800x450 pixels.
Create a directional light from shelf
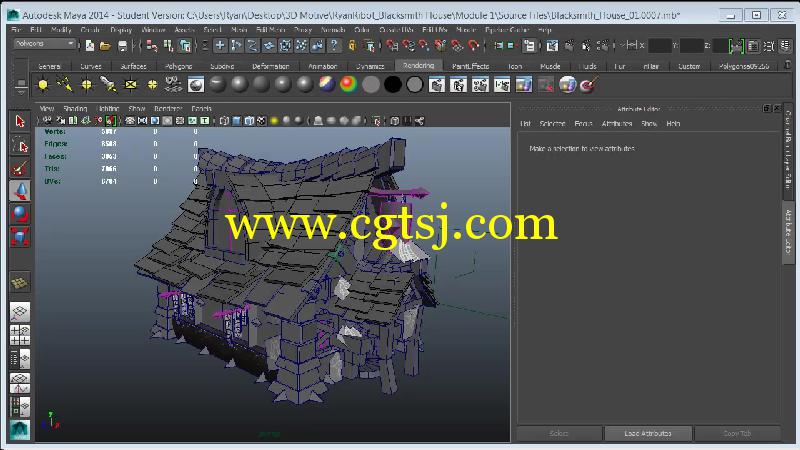coord(65,85)
